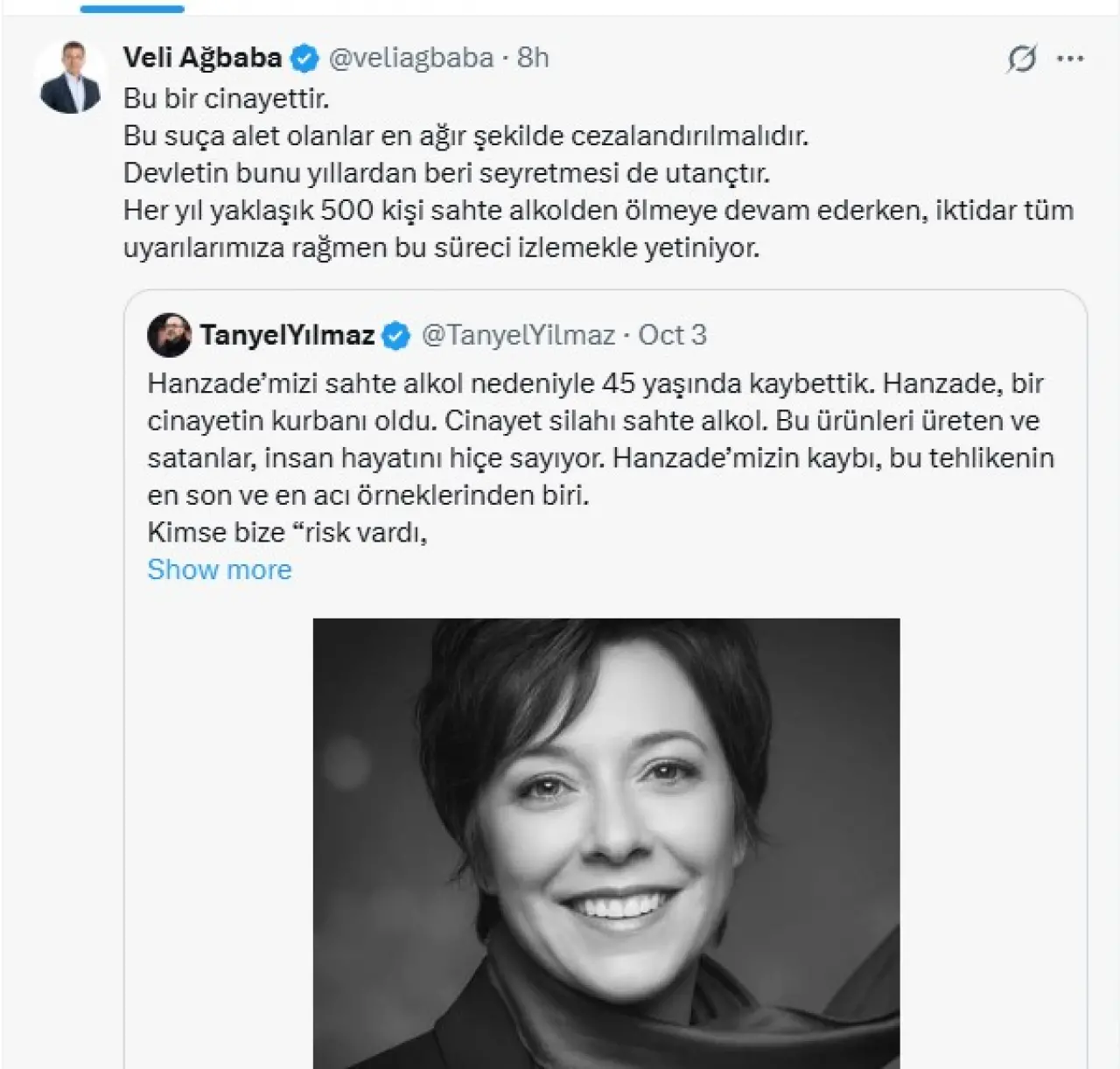Click the Oct 3 date of quoted post
This screenshot has height=1069, width=1120.
(x=672, y=335)
